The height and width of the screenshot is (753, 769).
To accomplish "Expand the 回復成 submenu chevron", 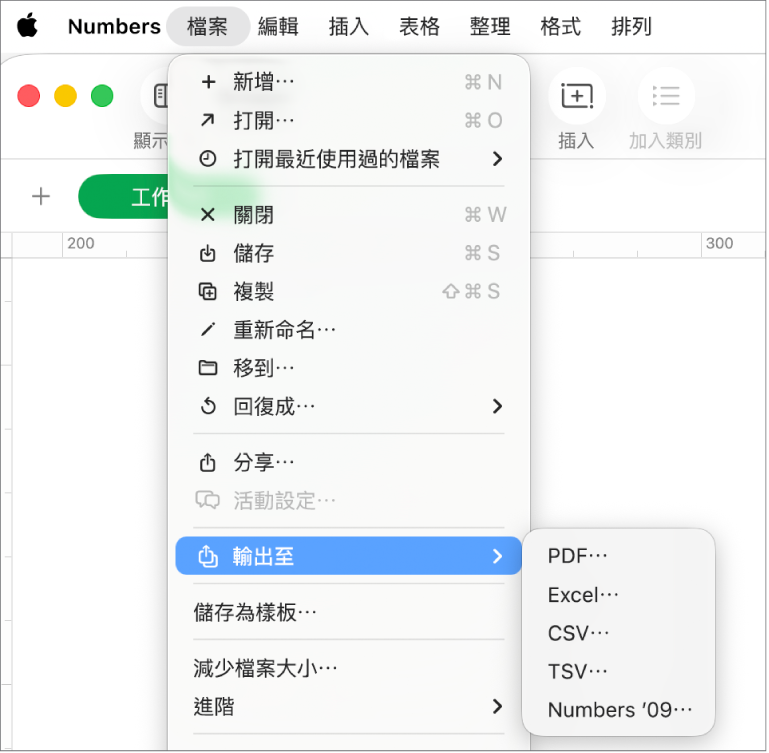I will click(497, 406).
